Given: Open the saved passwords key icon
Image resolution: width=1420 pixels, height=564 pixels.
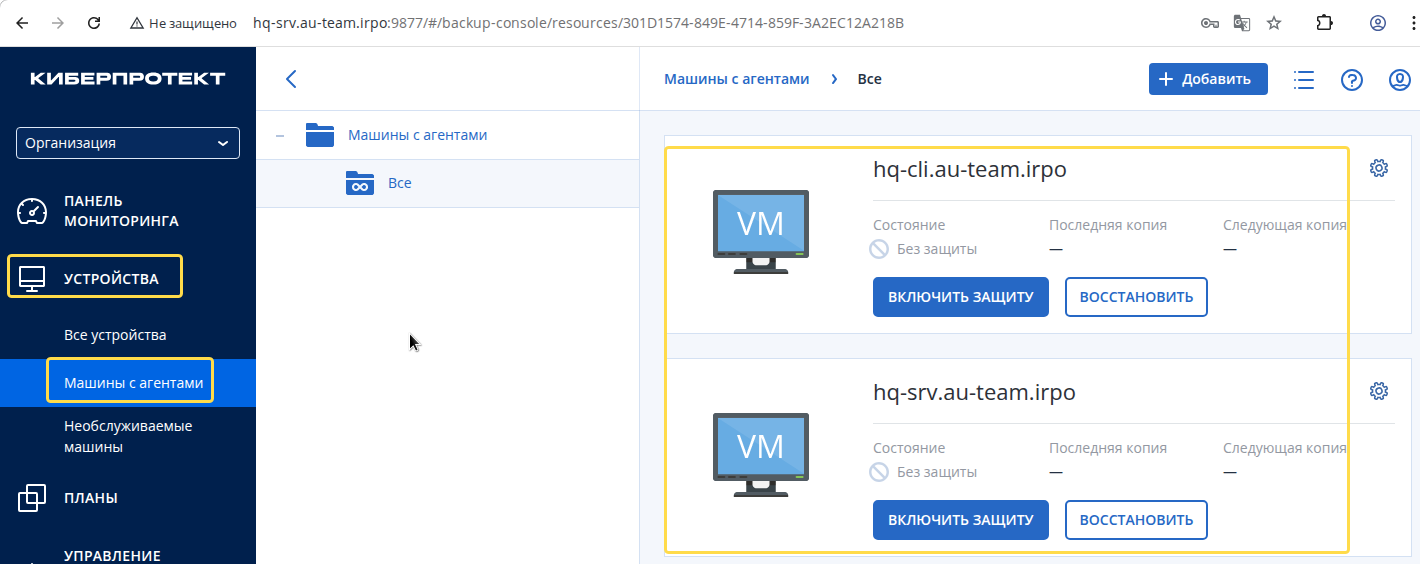Looking at the screenshot, I should tap(1210, 22).
